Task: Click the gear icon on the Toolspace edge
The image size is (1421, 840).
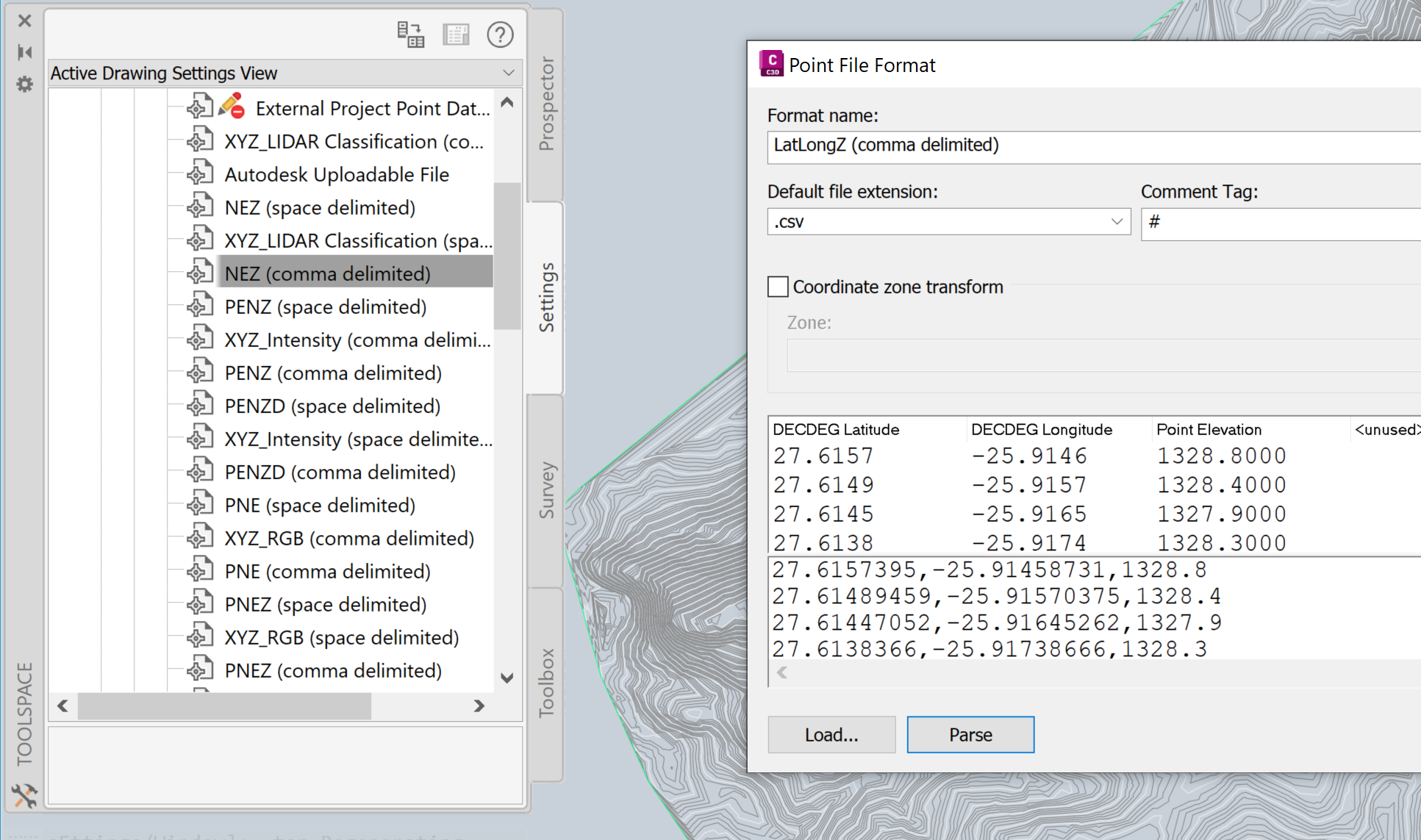Action: (24, 85)
